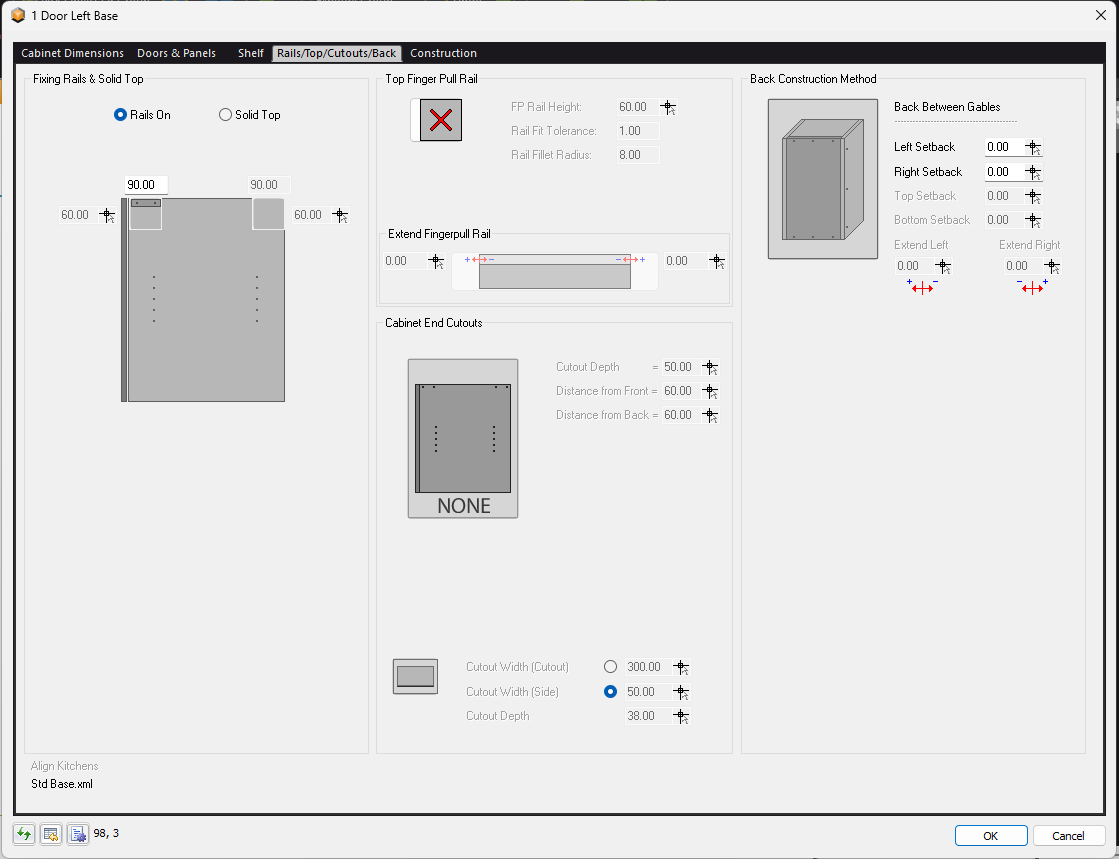Go to the Construction tab
This screenshot has height=859, width=1119.
pos(443,54)
